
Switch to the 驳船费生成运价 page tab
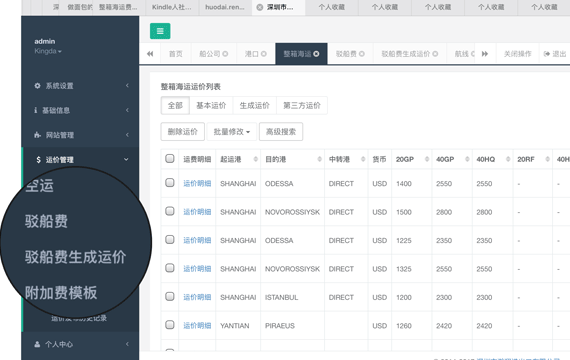coord(410,54)
